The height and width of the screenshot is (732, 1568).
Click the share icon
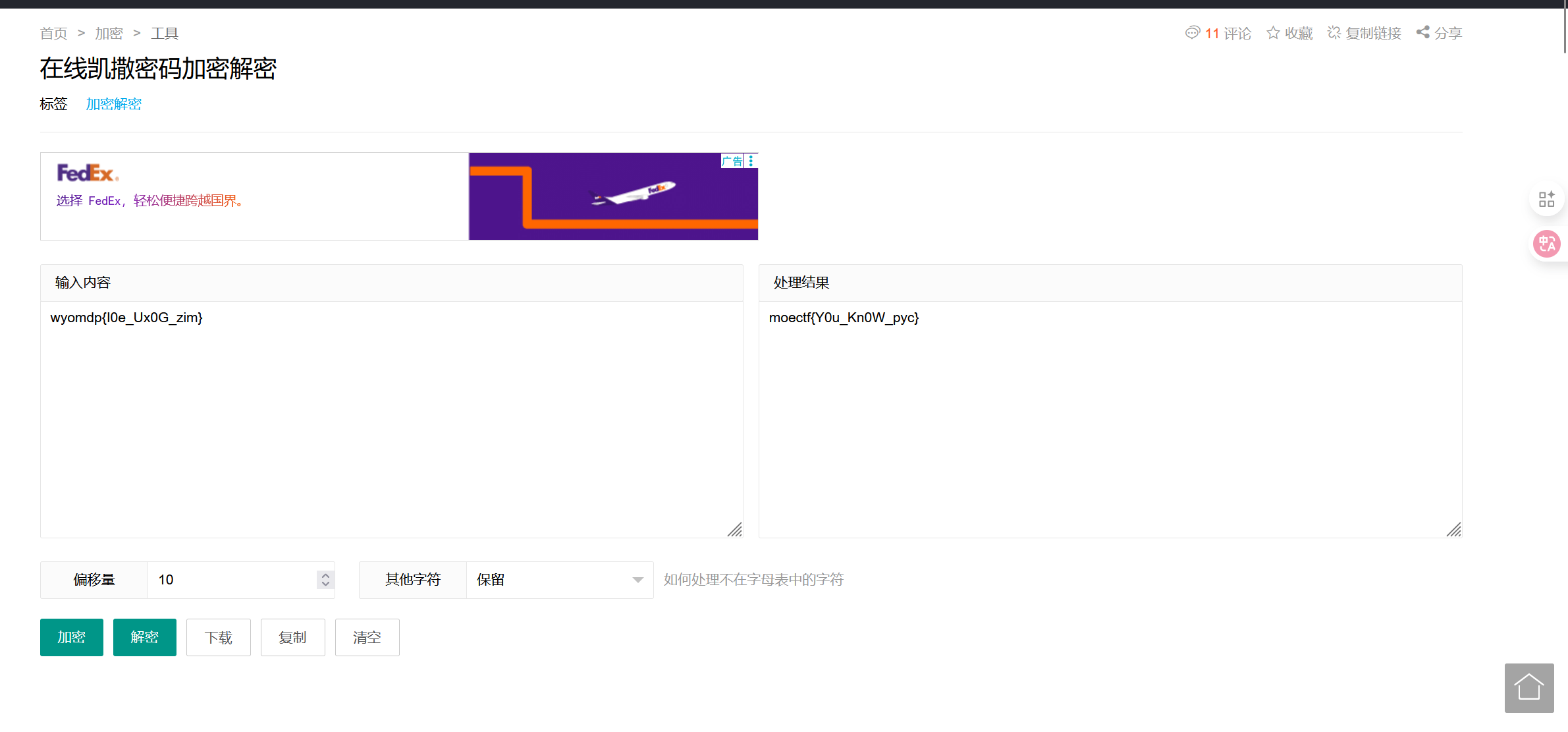(1423, 32)
